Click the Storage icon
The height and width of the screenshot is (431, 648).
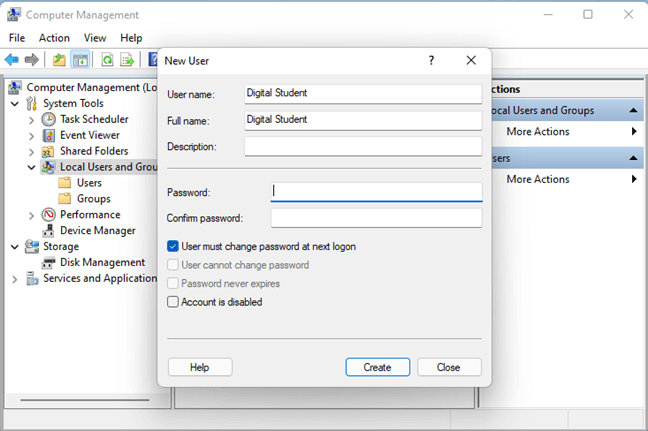click(x=32, y=246)
